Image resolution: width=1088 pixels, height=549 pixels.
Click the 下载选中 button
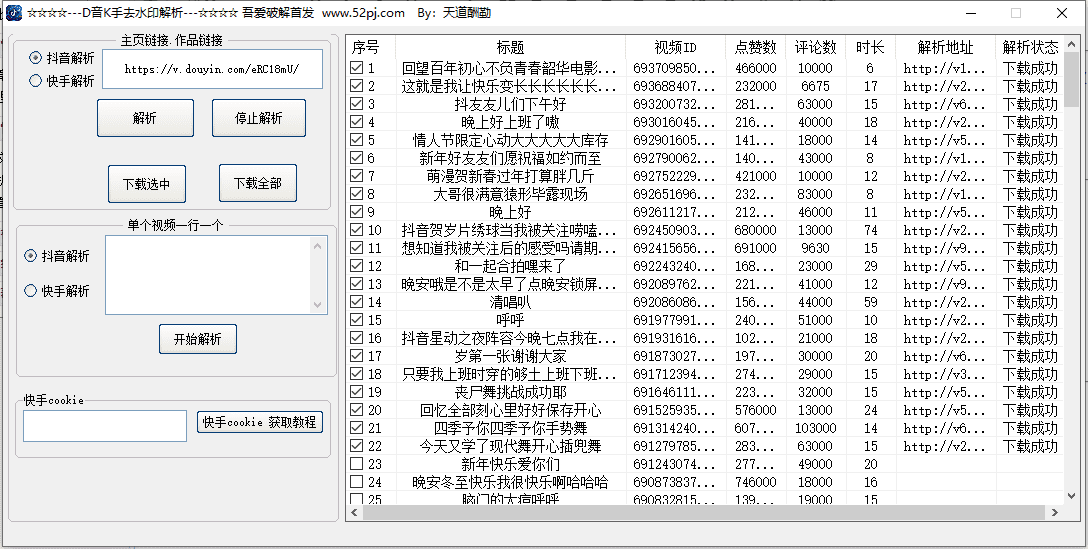(146, 184)
